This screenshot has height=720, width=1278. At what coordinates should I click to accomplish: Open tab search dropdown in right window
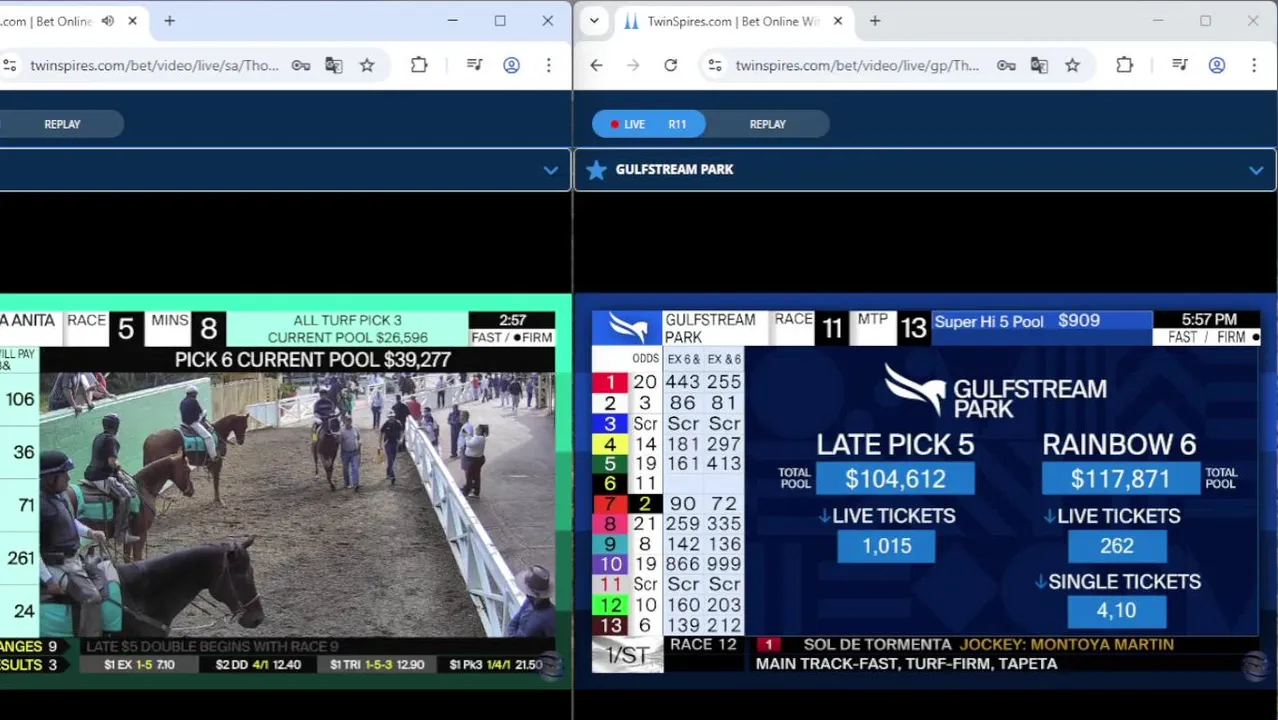pyautogui.click(x=594, y=21)
